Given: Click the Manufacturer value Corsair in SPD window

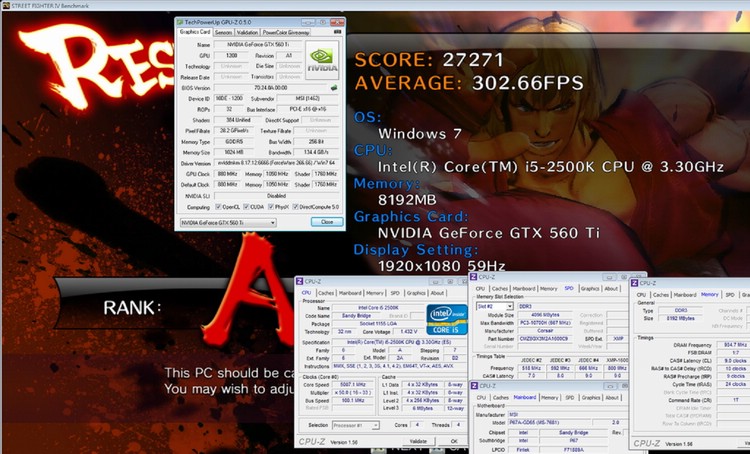Looking at the screenshot, I should coord(544,331).
